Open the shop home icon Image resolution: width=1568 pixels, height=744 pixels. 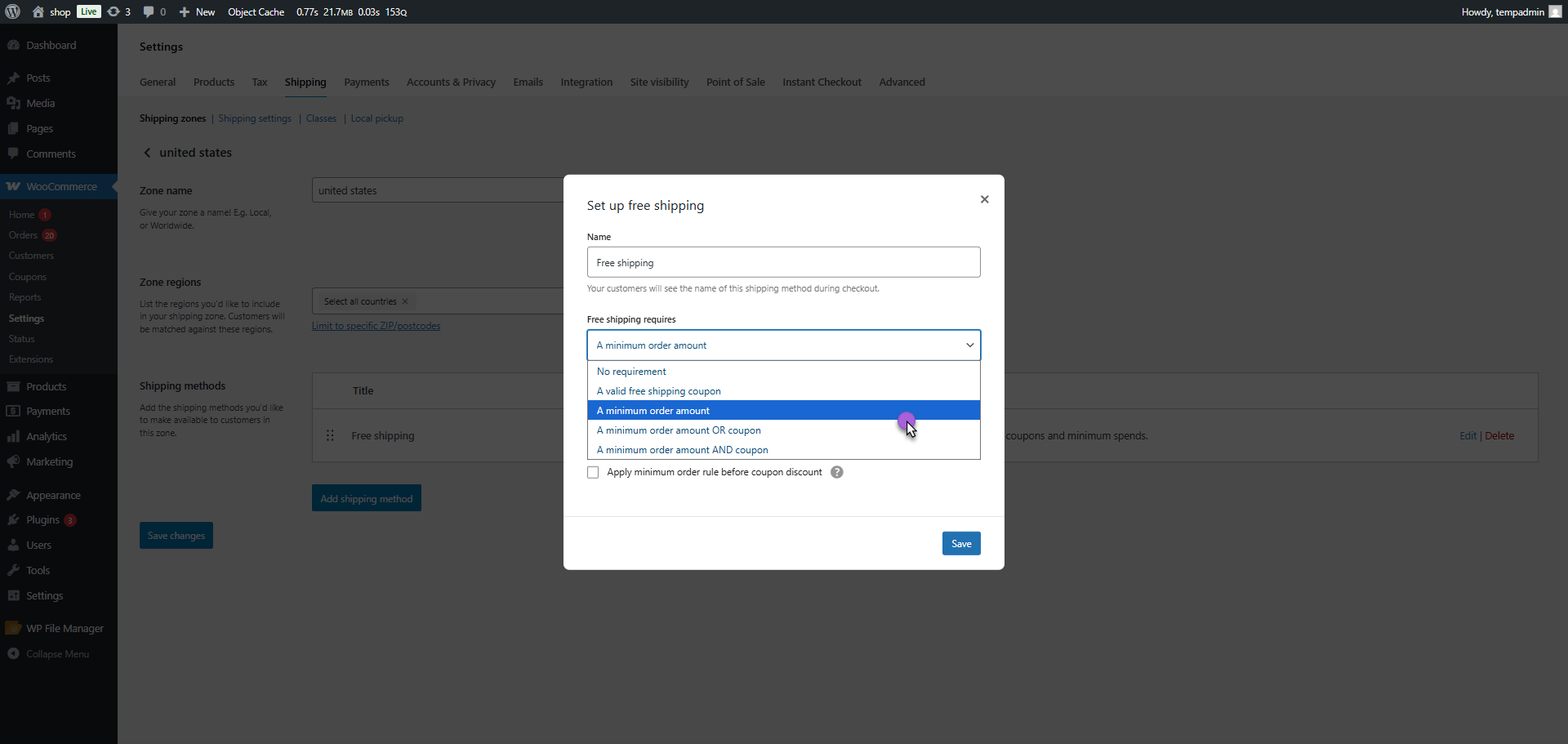pos(38,11)
